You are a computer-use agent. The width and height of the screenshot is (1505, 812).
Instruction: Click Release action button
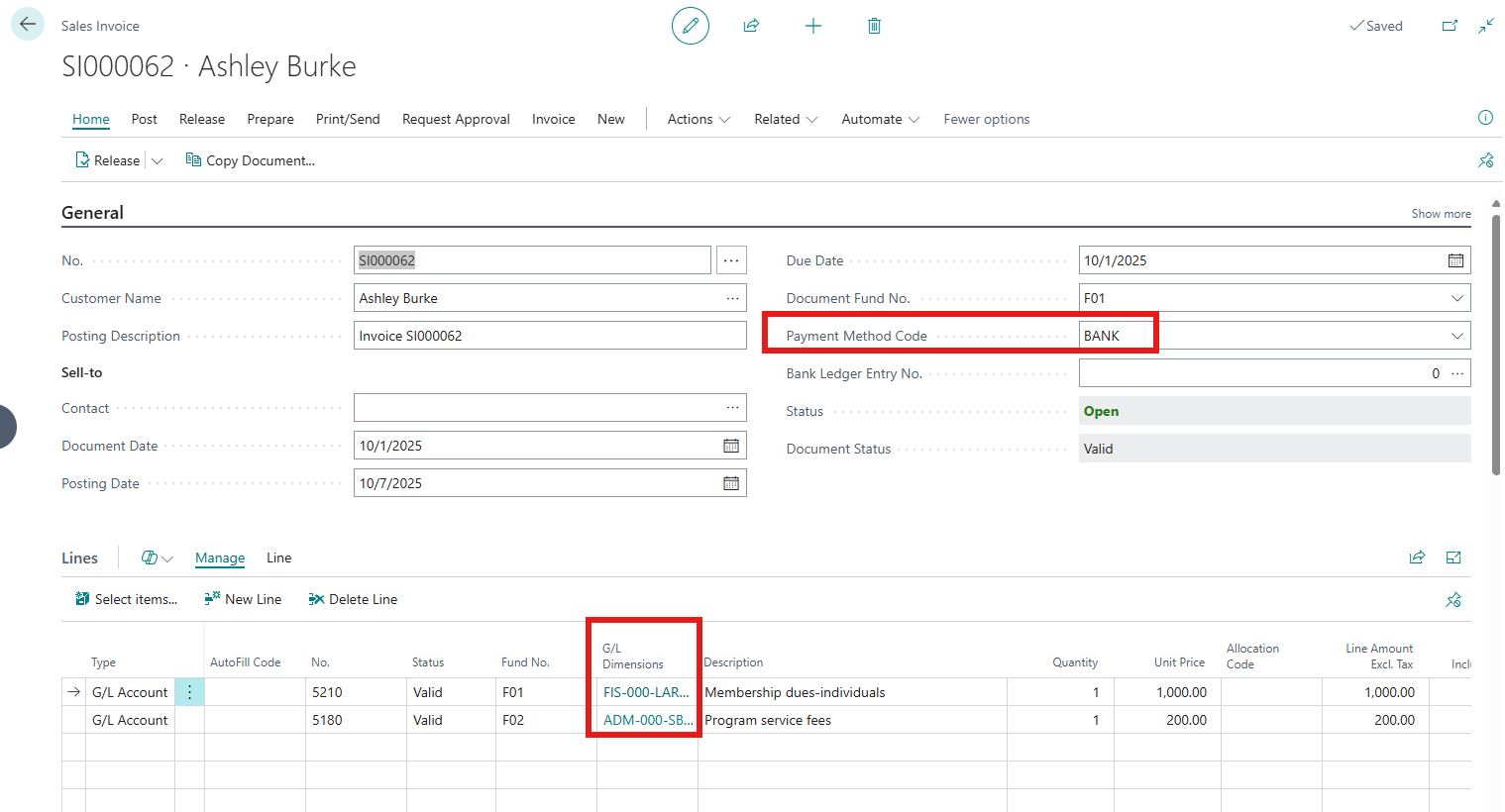pyautogui.click(x=108, y=160)
